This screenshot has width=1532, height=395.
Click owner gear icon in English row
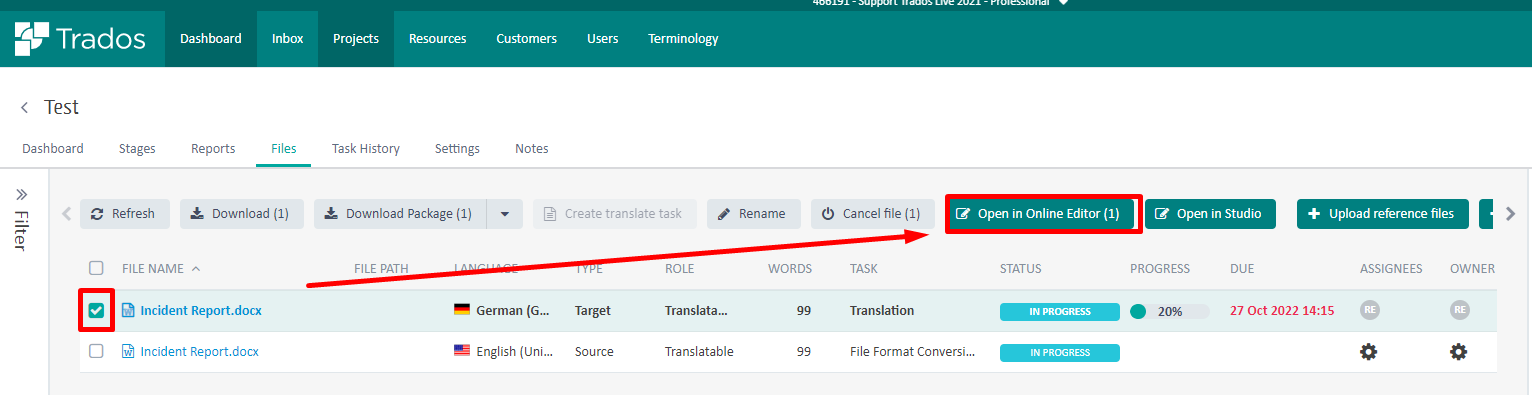1459,351
